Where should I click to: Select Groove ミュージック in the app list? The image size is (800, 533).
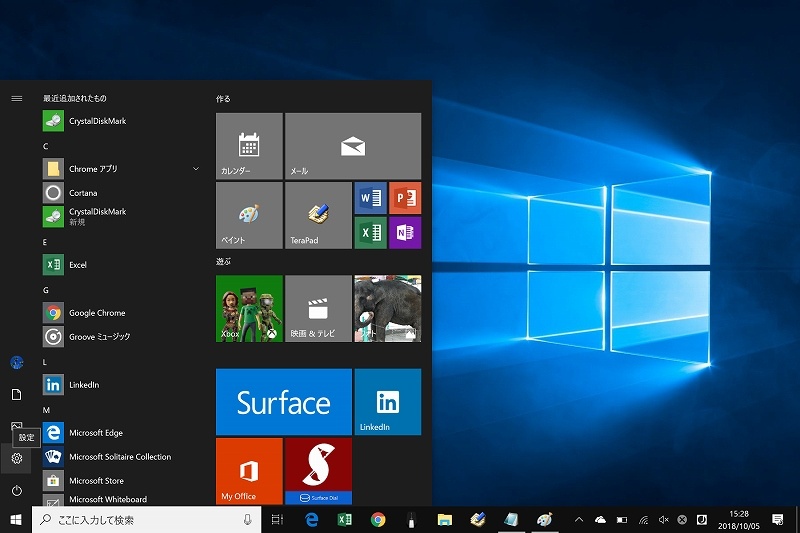99,337
